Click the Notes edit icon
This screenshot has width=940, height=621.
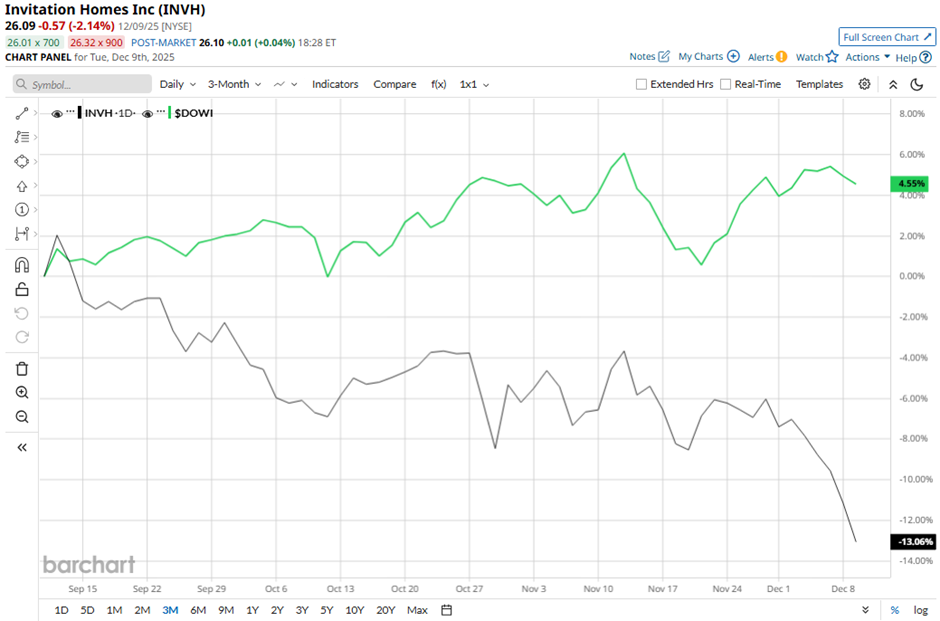664,56
